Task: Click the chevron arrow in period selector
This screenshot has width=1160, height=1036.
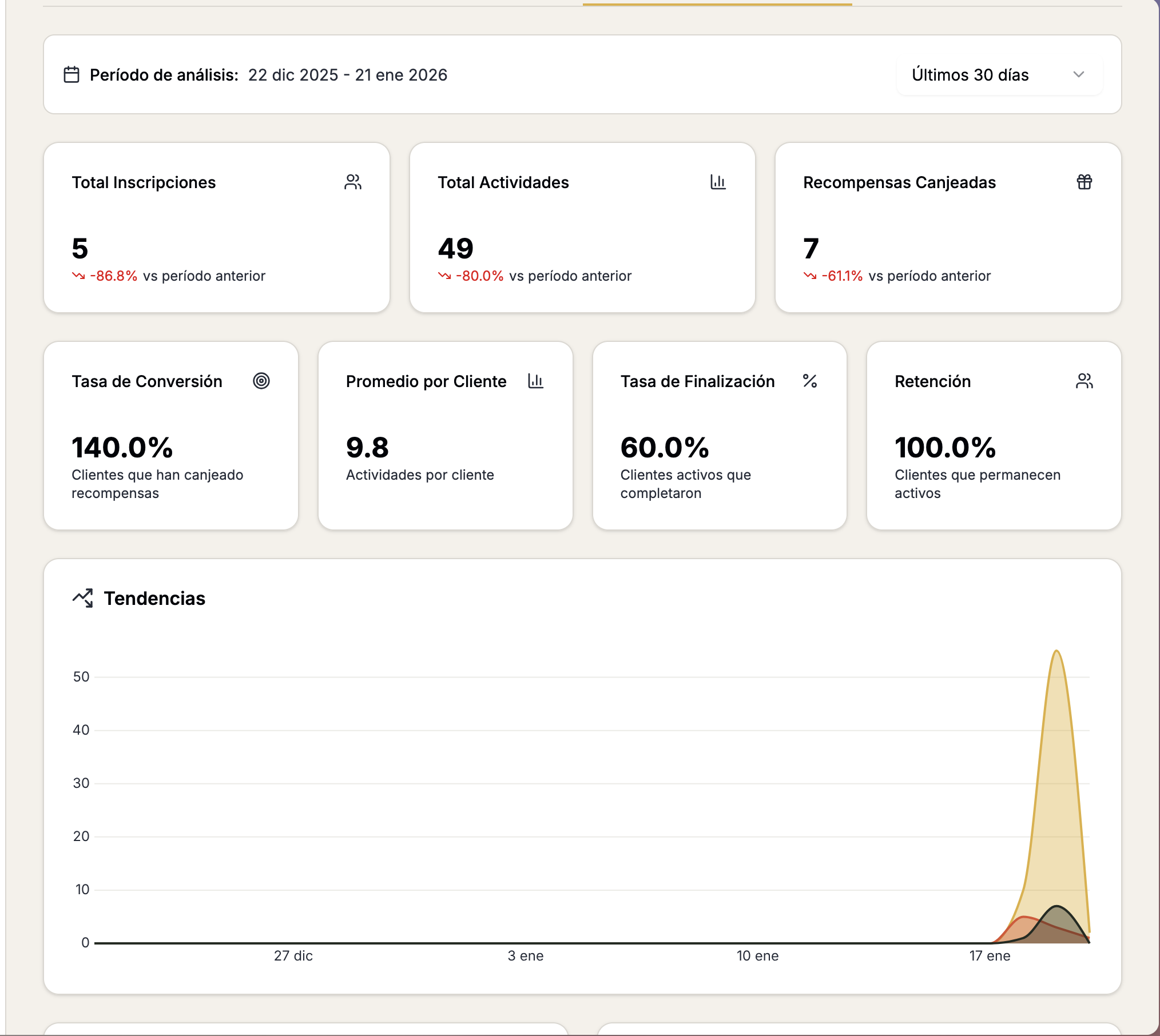Action: tap(1079, 75)
